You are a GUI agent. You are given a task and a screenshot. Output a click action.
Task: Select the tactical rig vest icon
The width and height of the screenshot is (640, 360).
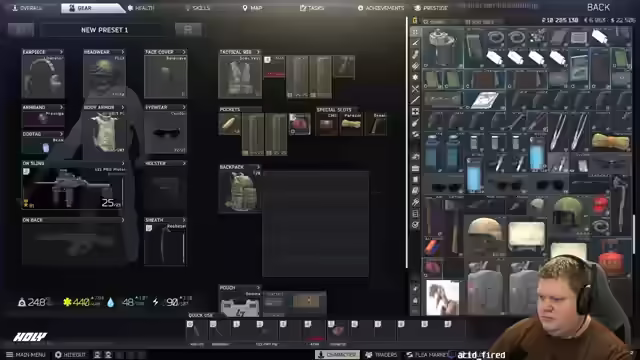[x=240, y=77]
